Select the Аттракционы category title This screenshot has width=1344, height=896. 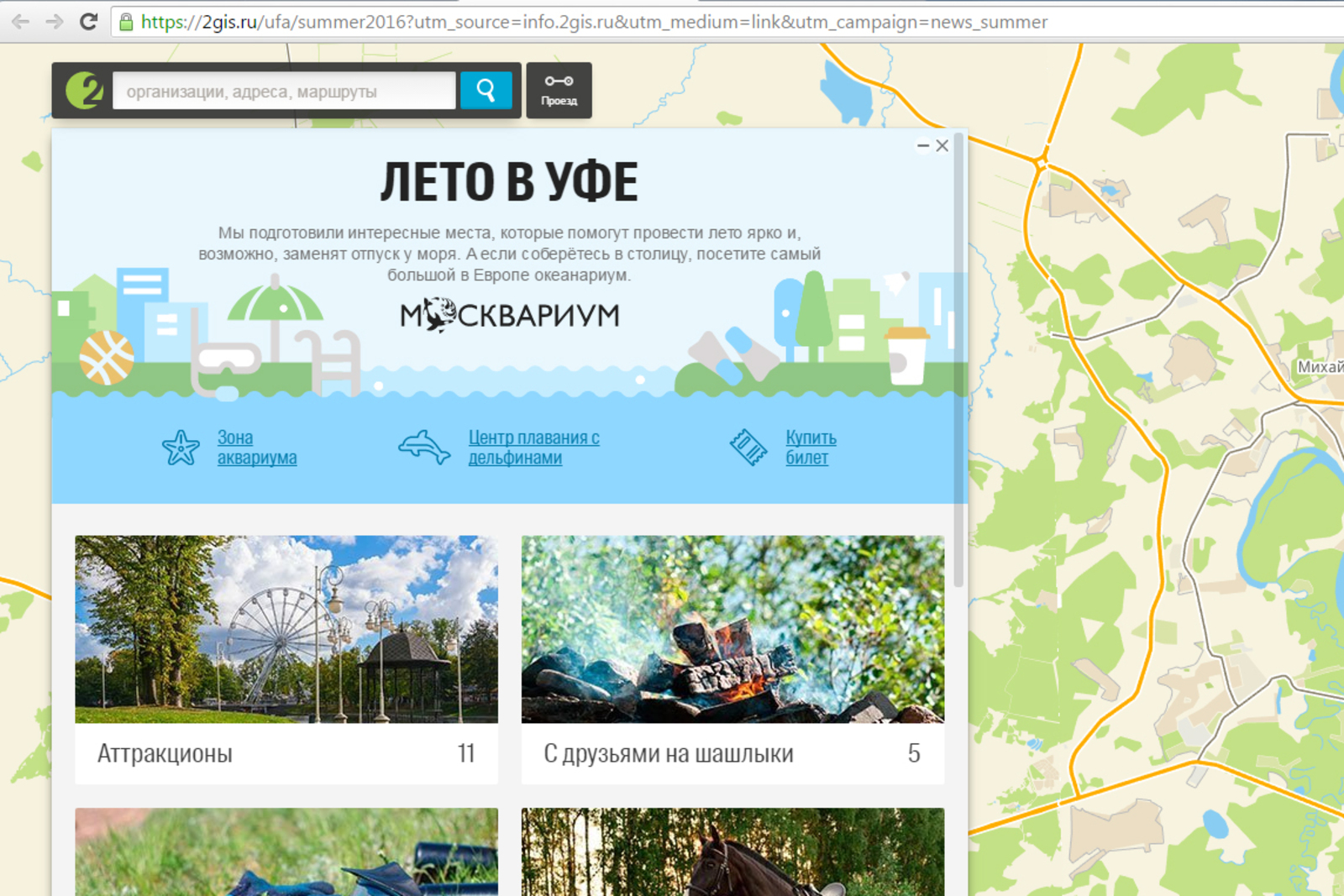tap(165, 753)
